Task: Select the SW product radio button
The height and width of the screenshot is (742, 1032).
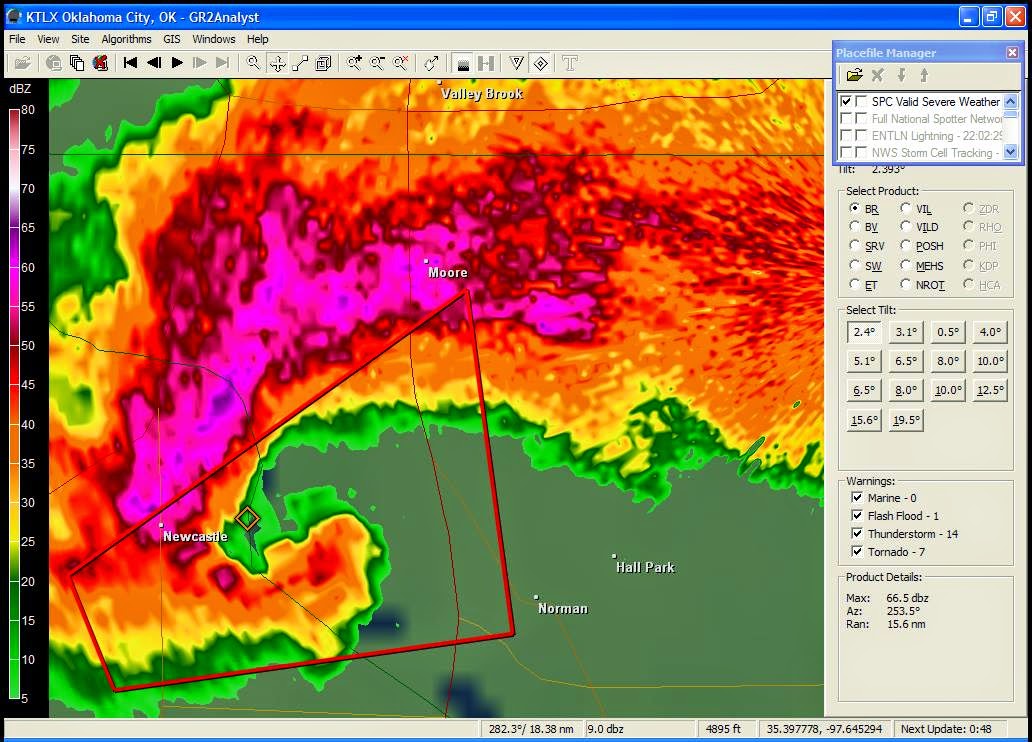Action: pos(855,265)
